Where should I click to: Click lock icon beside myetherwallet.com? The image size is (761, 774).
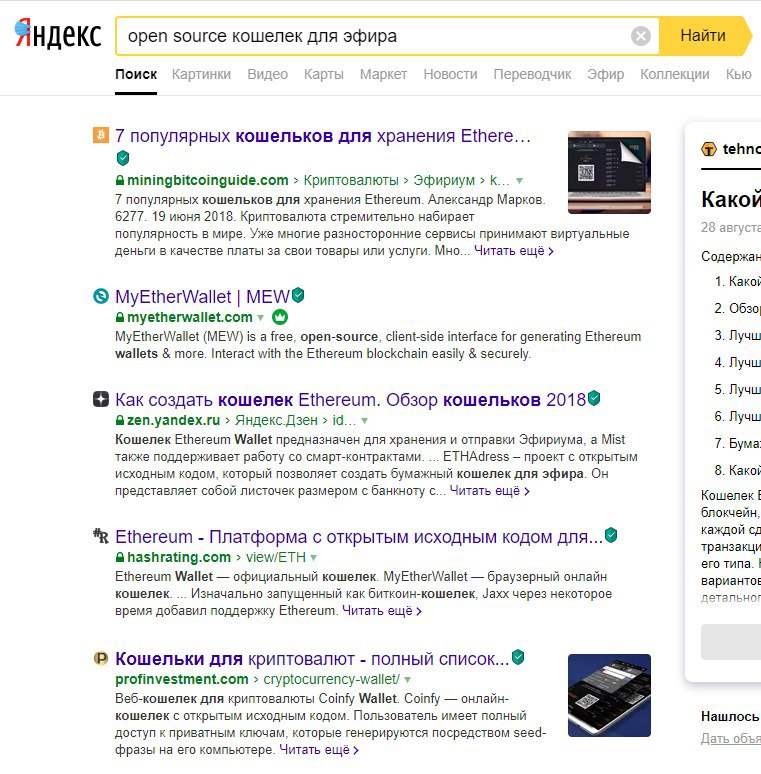120,317
